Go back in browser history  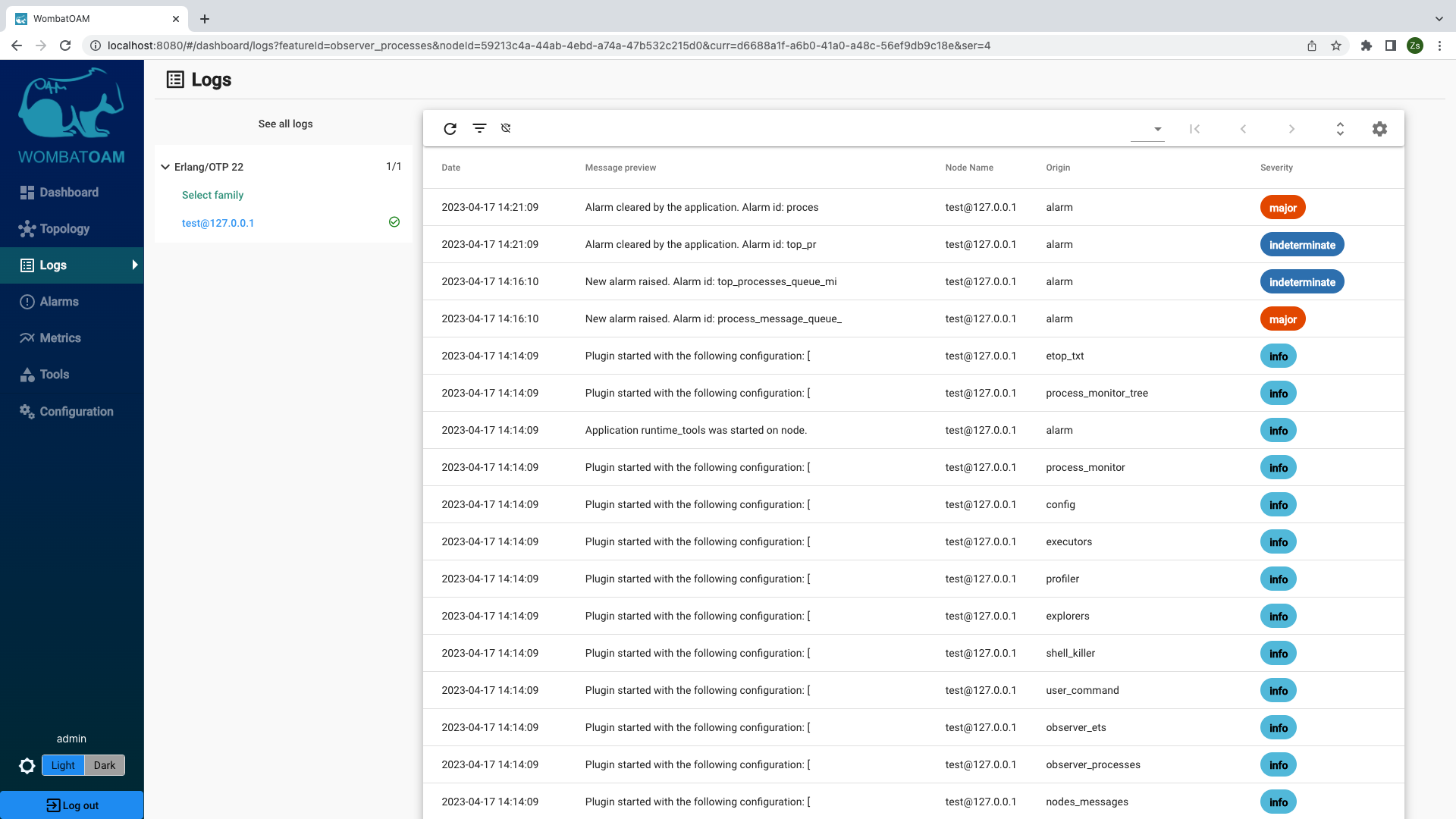click(17, 45)
